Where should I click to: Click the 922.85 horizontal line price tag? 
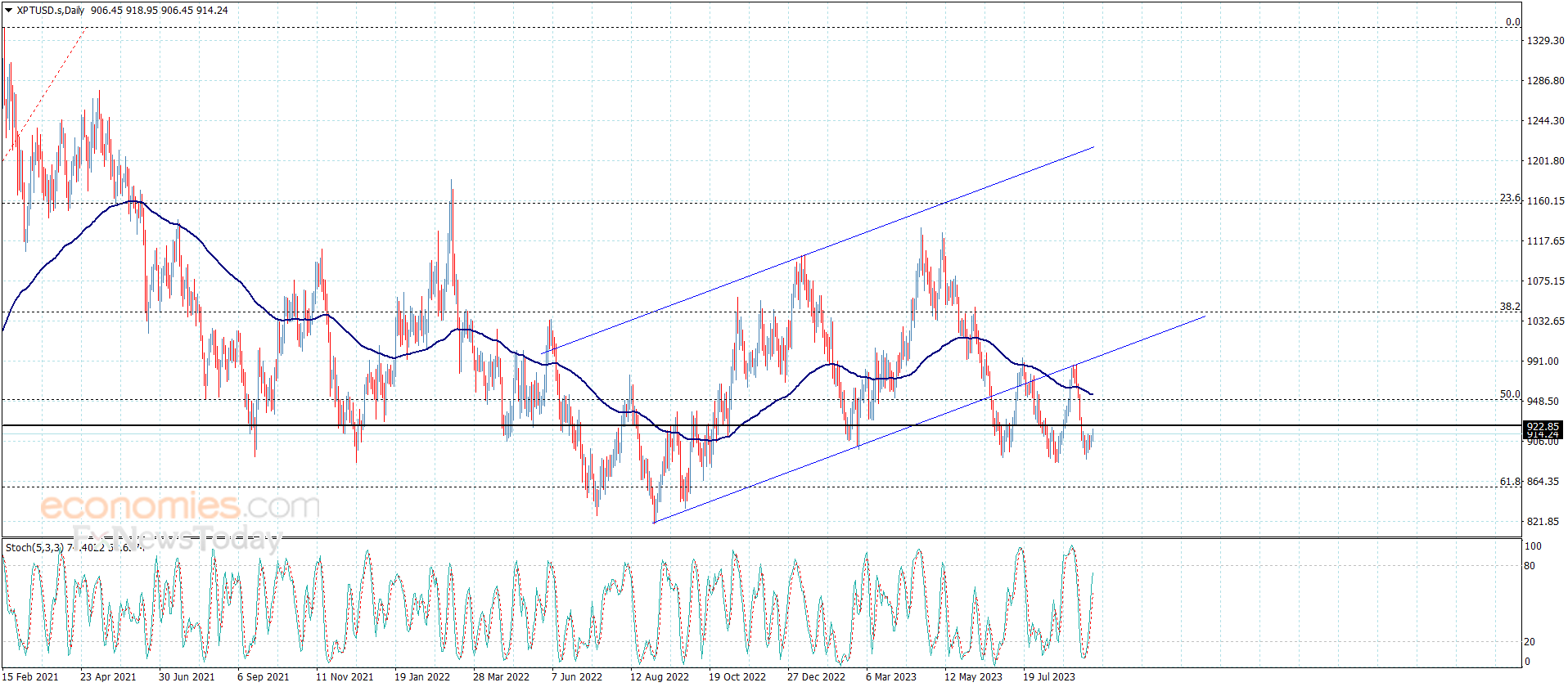pyautogui.click(x=1543, y=427)
